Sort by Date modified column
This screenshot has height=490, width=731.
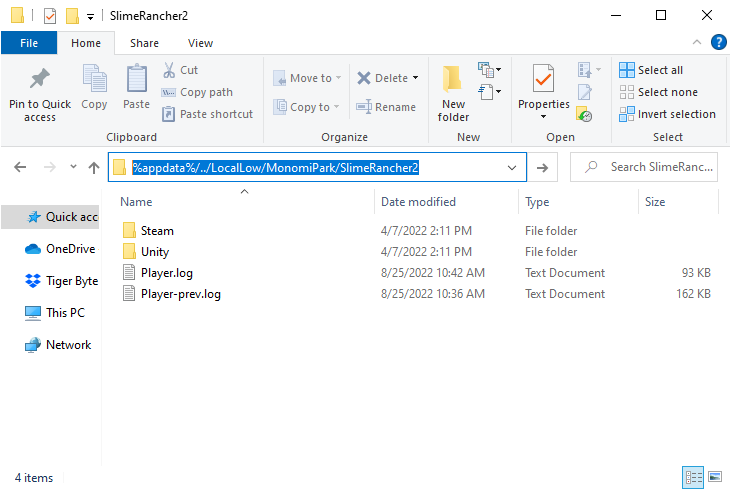pos(446,201)
